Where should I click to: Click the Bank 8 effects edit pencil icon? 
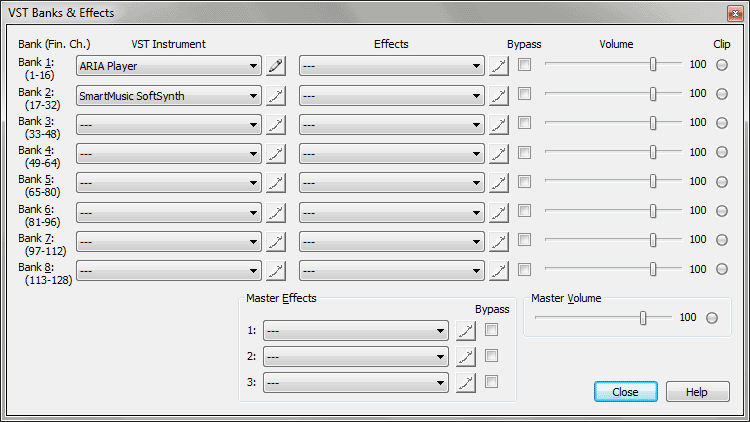tap(499, 271)
